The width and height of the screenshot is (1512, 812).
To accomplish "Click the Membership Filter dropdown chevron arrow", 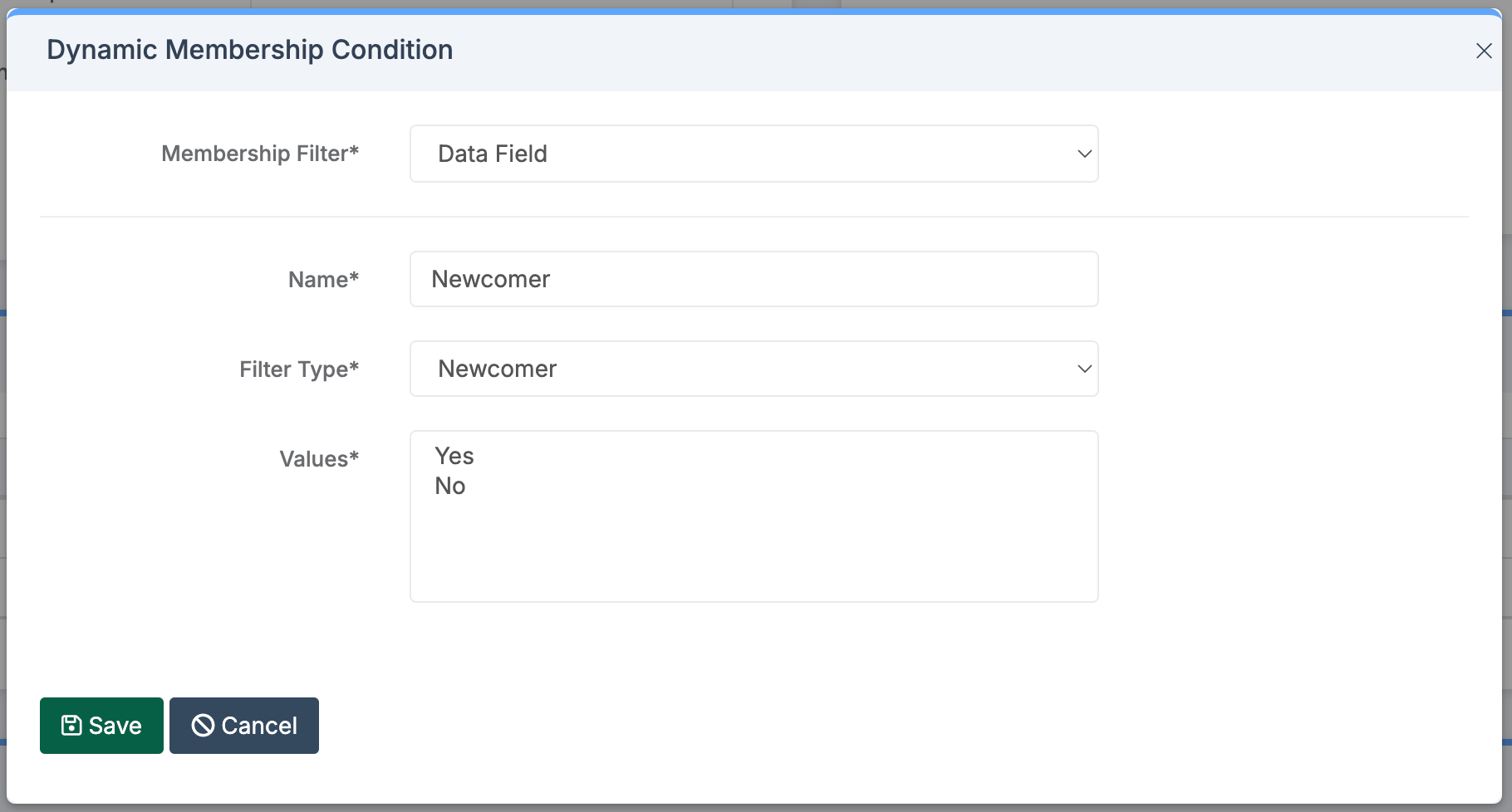I will coord(1084,154).
